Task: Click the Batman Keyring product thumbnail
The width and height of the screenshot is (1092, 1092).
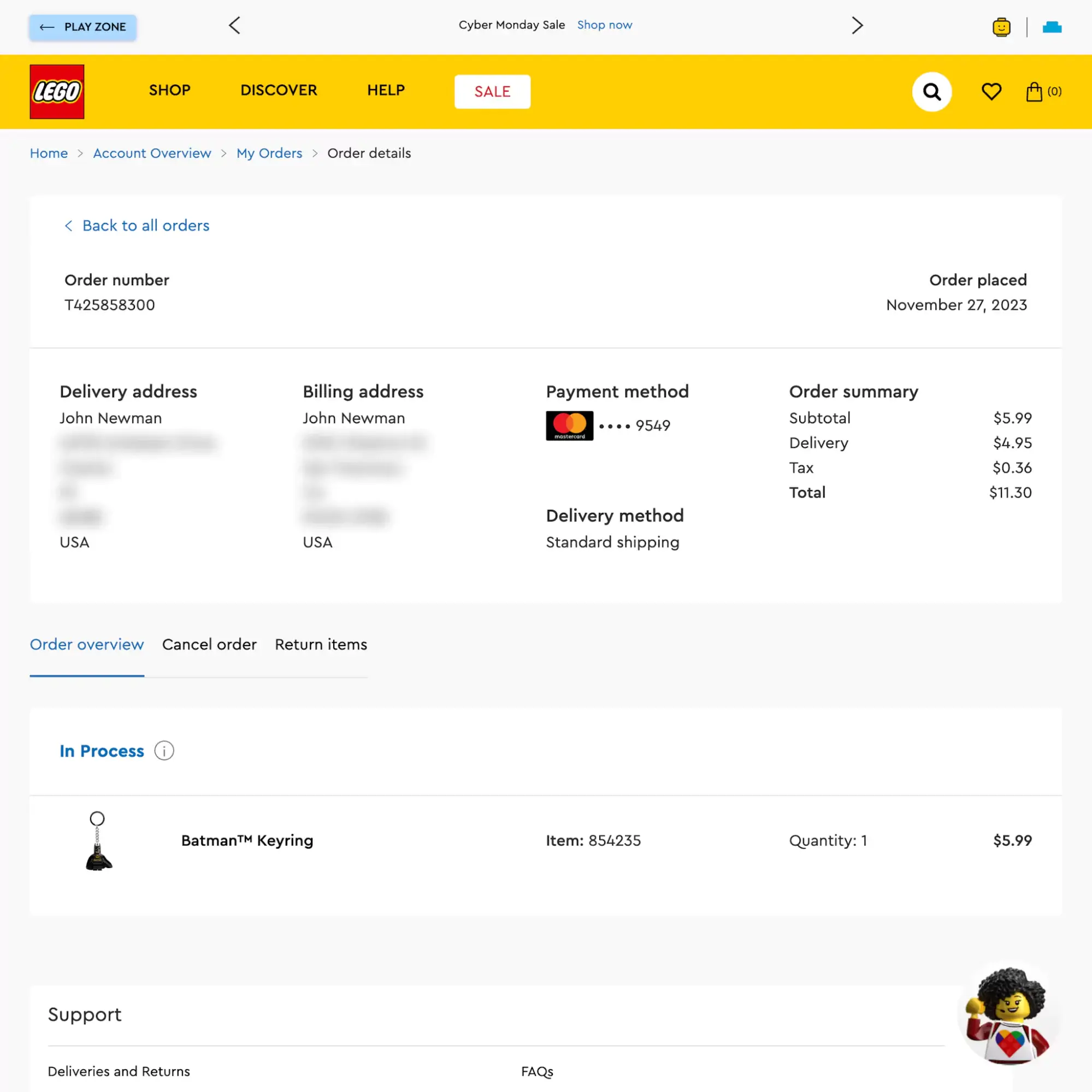Action: tap(98, 841)
